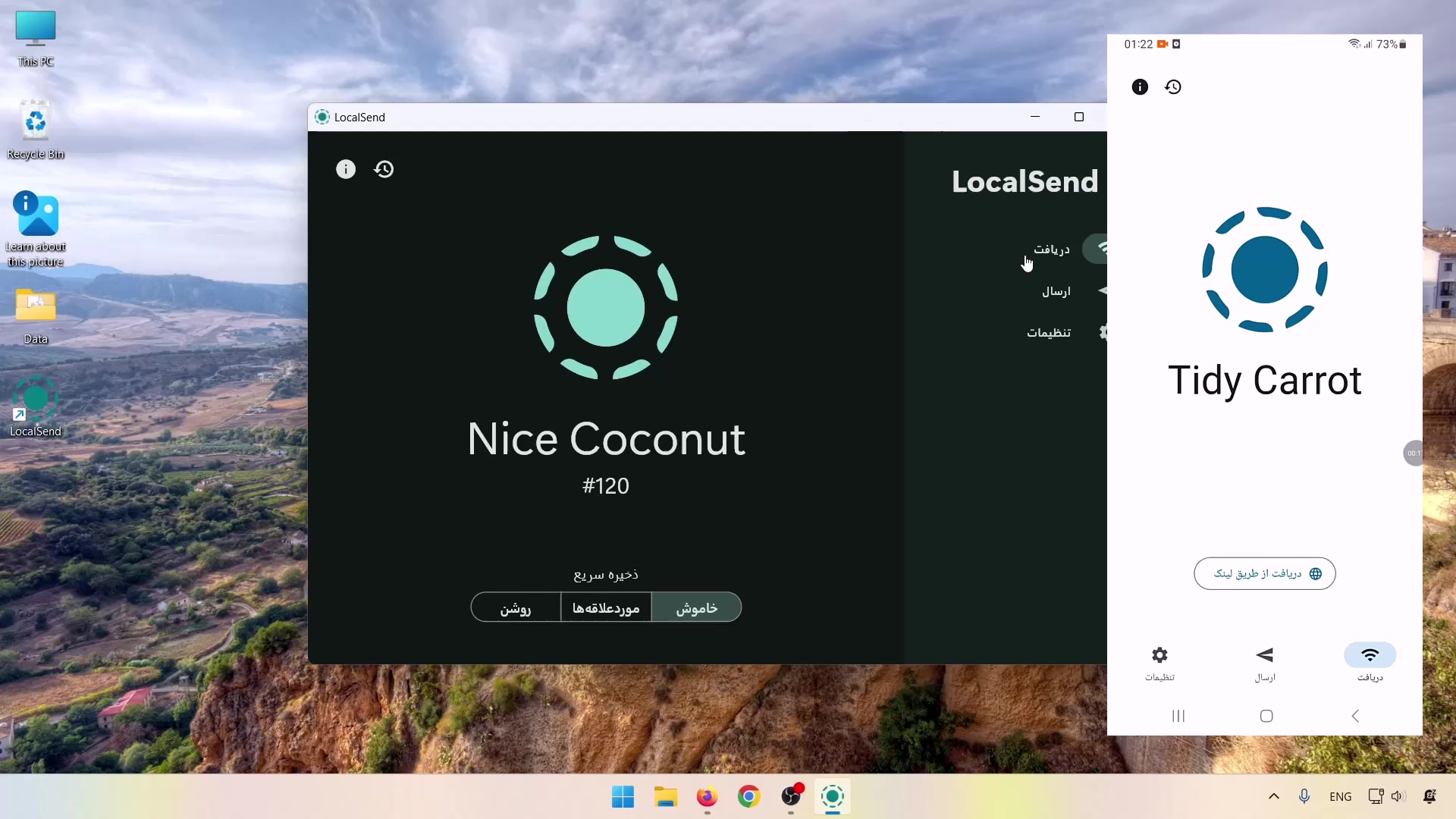Tap the Tidy Carrot logo on phone
The height and width of the screenshot is (819, 1456).
[1265, 269]
